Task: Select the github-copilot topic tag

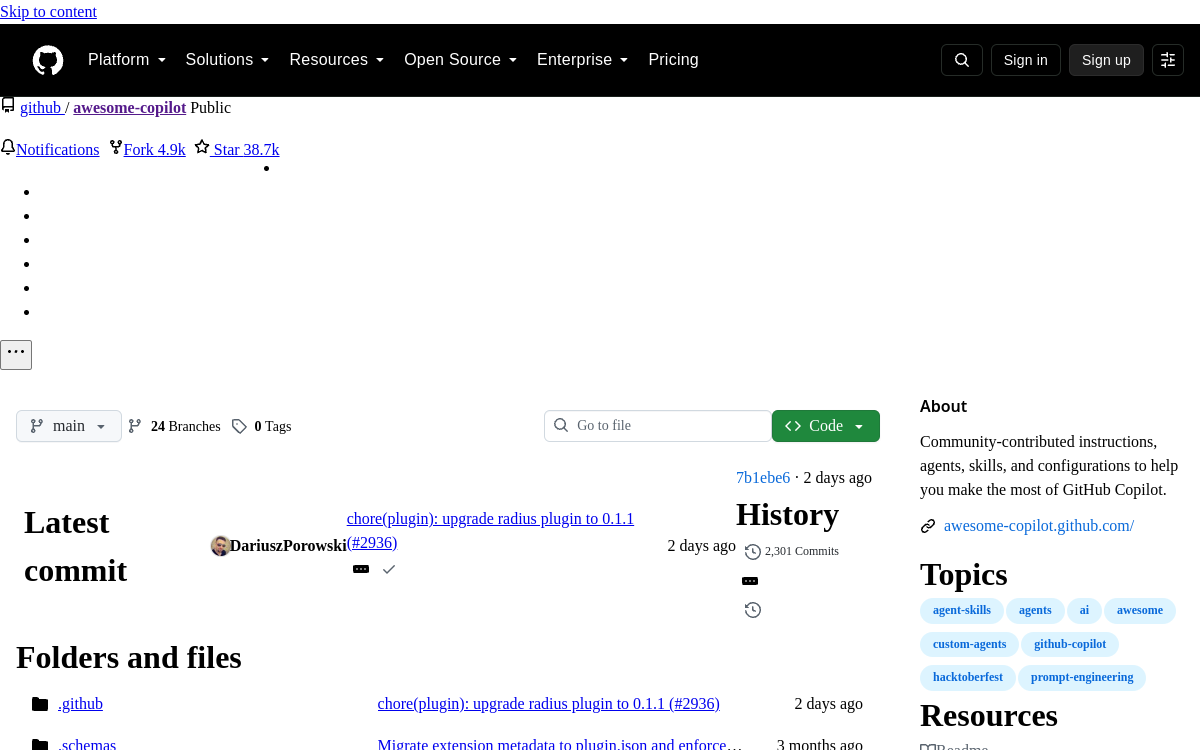Action: (x=1070, y=644)
